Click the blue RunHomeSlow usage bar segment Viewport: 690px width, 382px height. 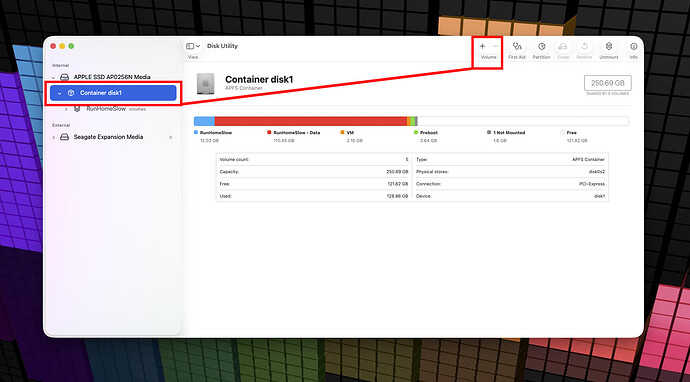(x=204, y=121)
